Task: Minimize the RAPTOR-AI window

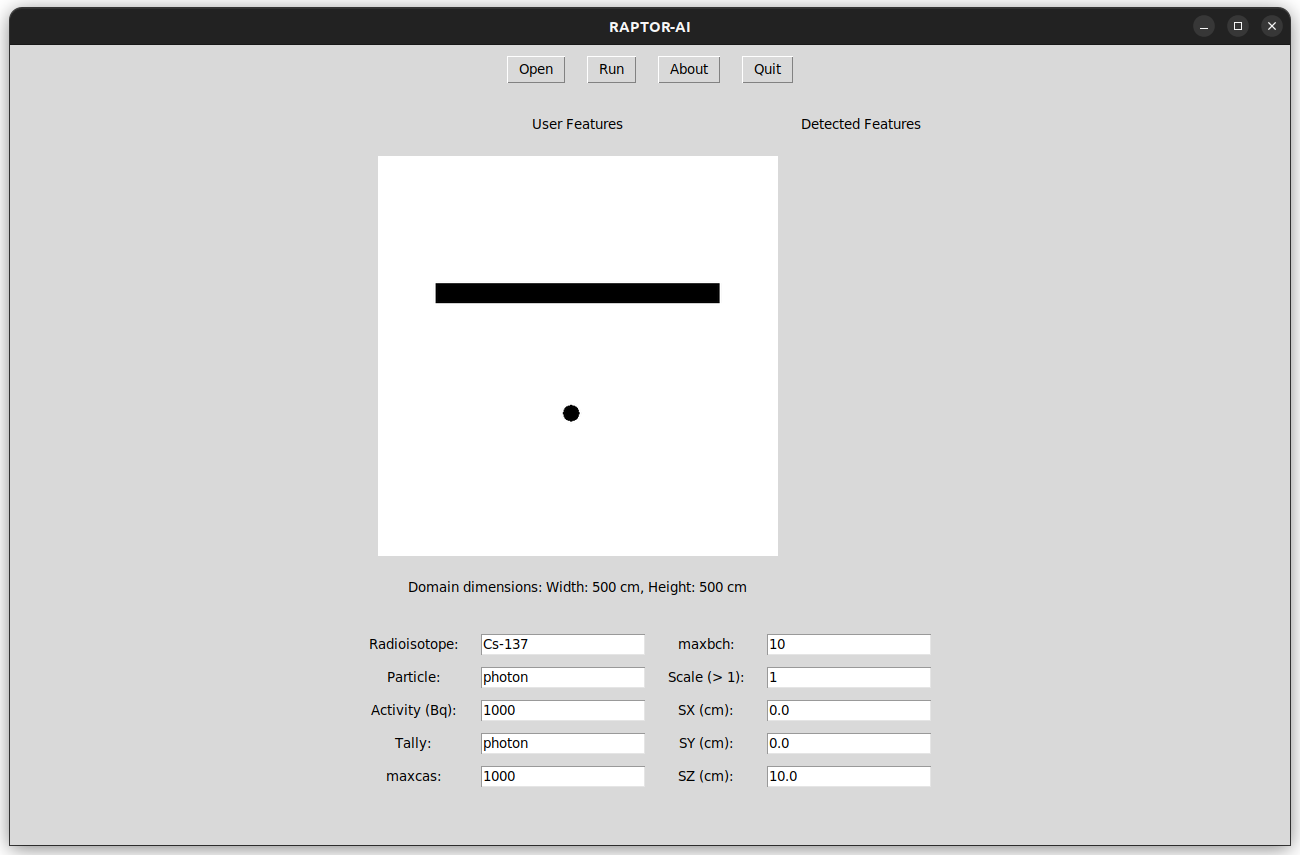Action: [1204, 27]
